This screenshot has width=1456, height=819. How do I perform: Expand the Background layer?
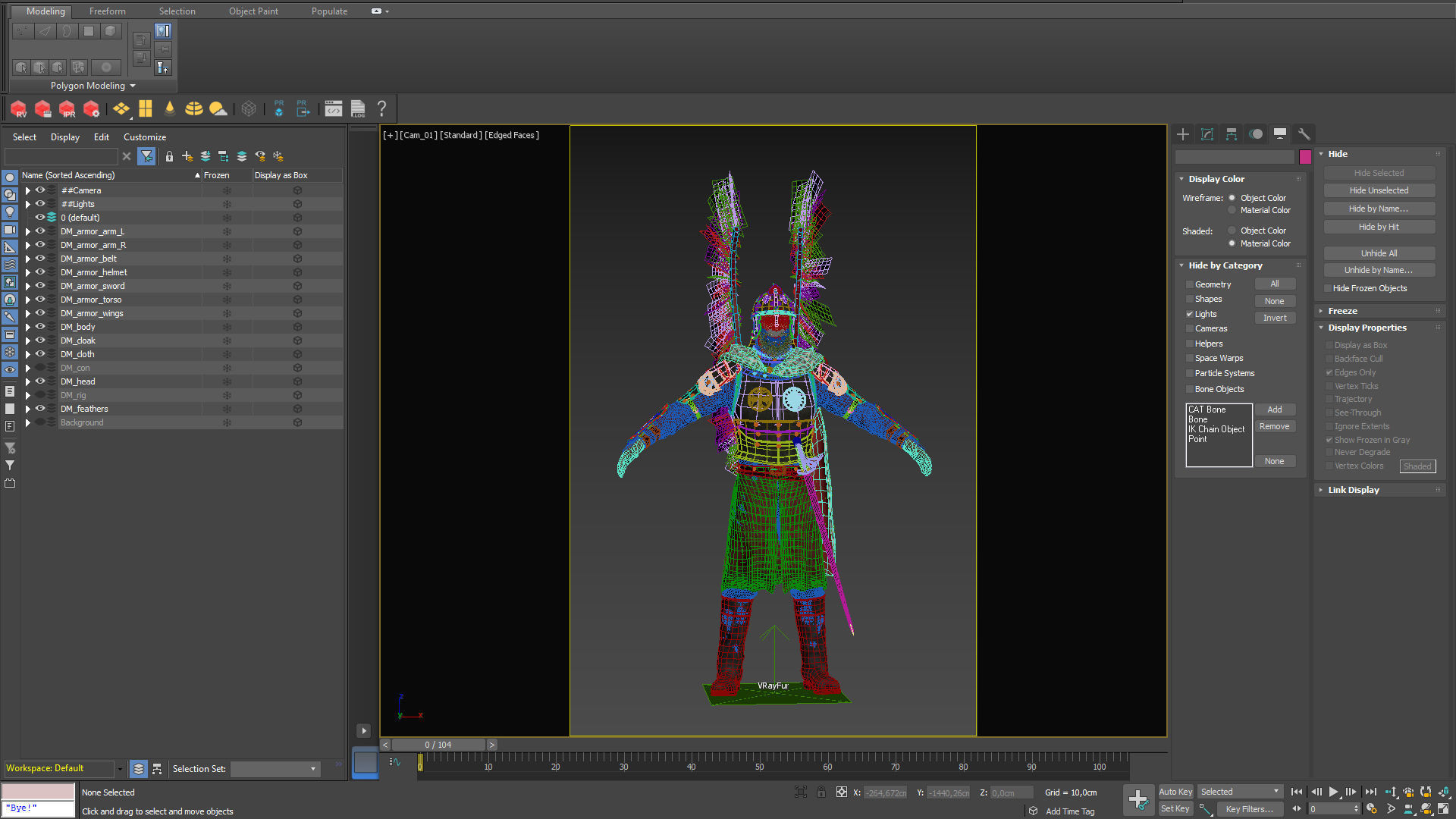pyautogui.click(x=28, y=423)
